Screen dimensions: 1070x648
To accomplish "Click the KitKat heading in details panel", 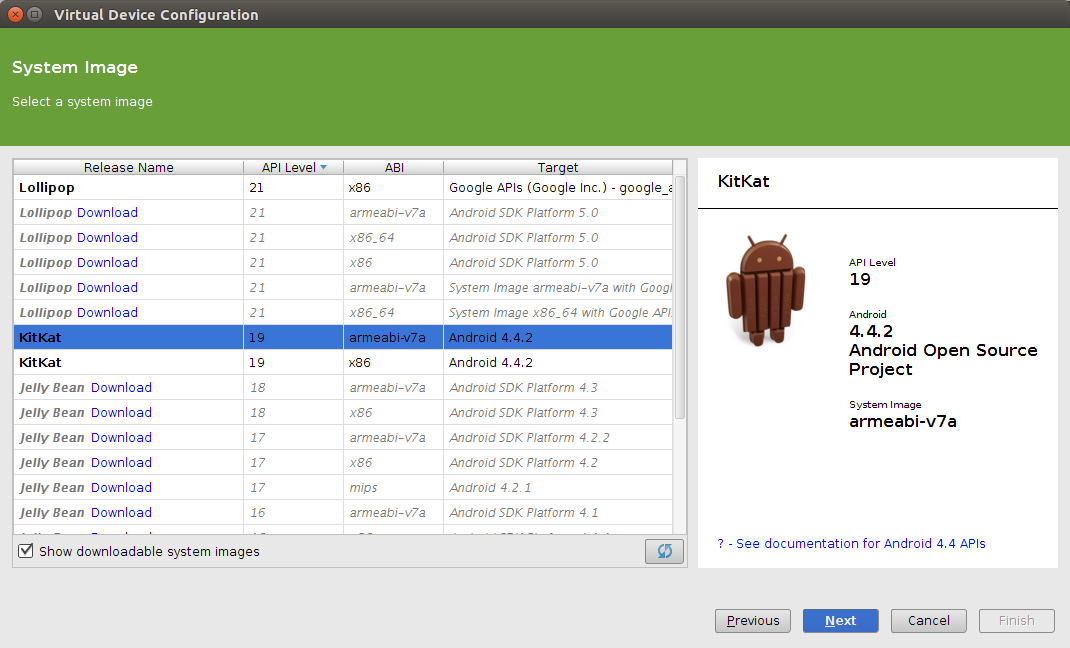I will 743,181.
